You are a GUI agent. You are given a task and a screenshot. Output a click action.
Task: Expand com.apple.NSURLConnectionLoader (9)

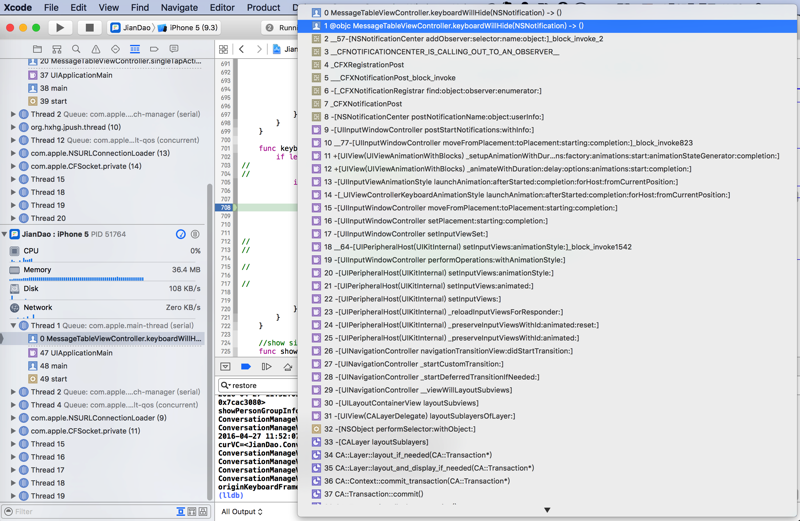coord(13,418)
